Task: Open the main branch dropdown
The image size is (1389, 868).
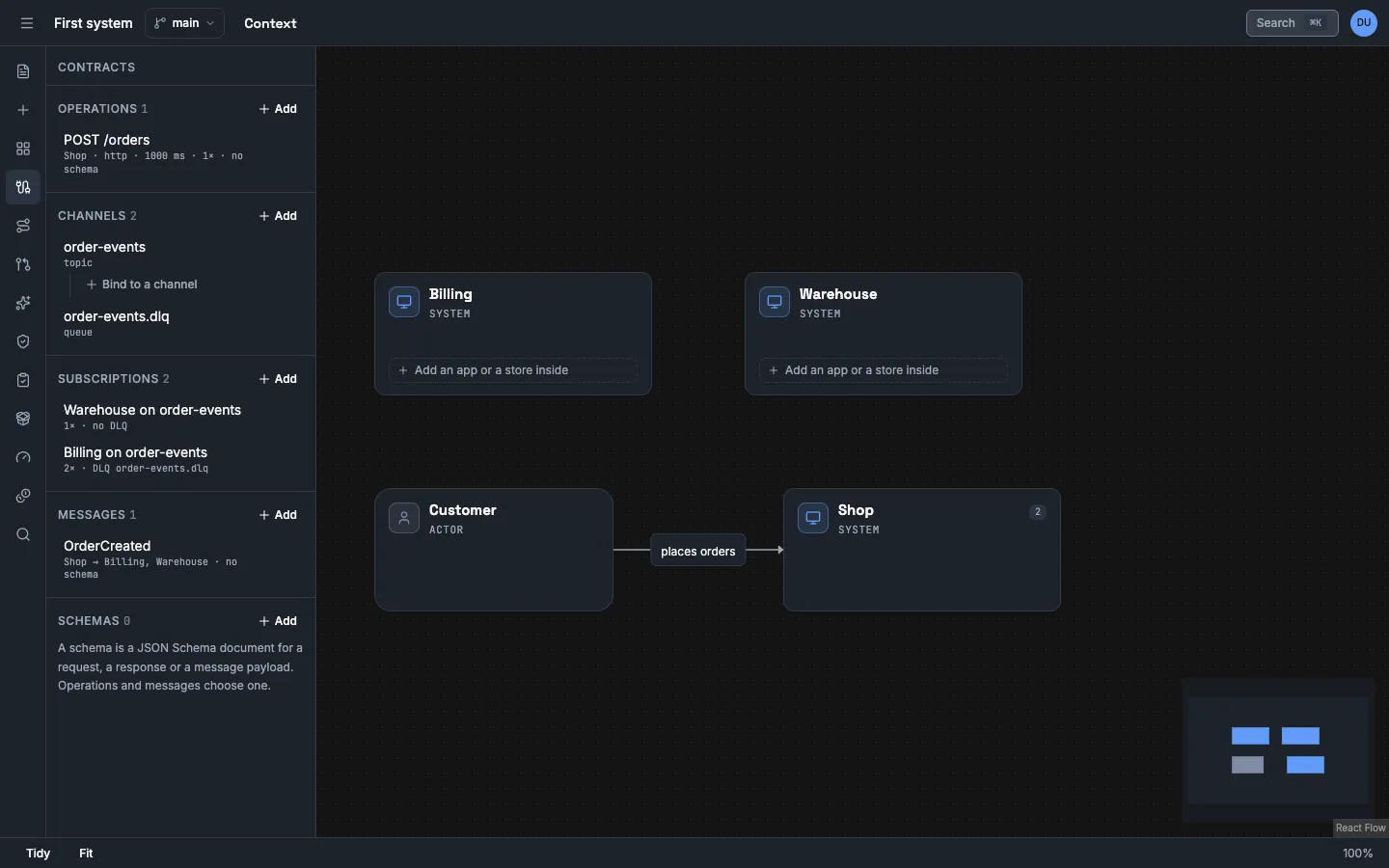Action: (x=184, y=23)
